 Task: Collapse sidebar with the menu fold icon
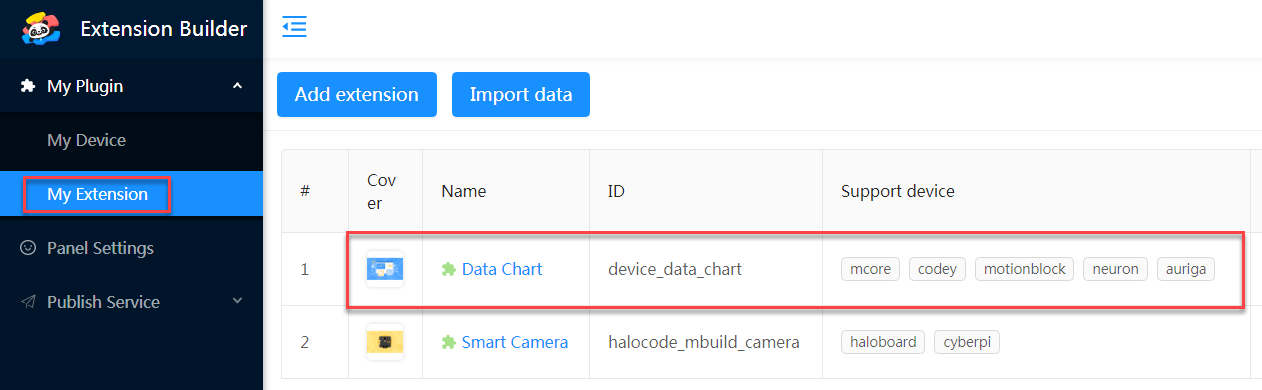294,27
